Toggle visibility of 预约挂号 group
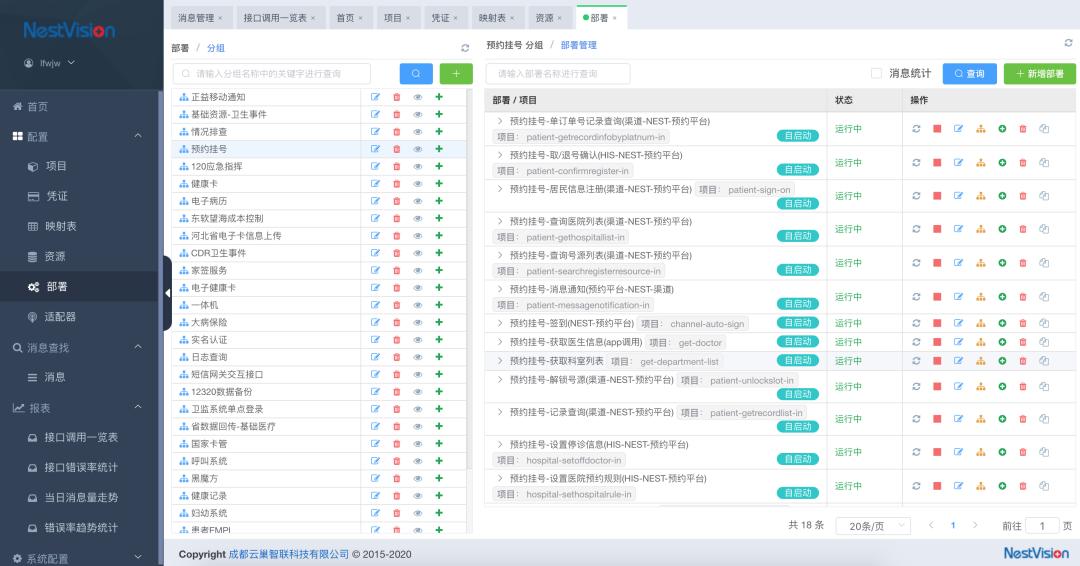The image size is (1080, 566). coord(417,149)
